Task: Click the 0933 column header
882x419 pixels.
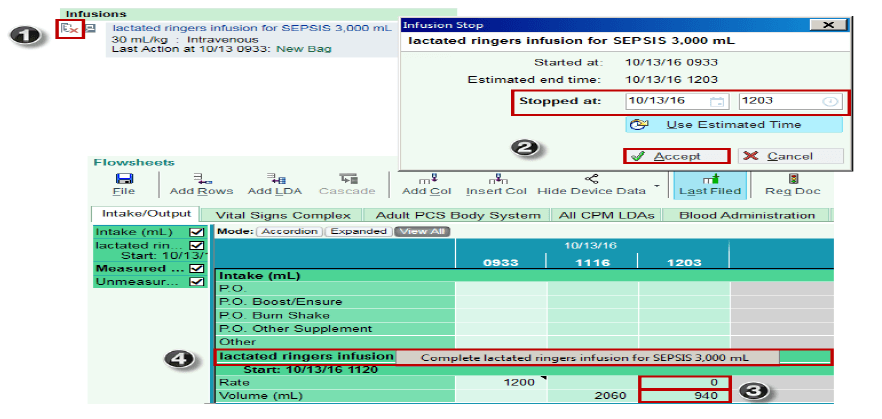Action: (501, 262)
